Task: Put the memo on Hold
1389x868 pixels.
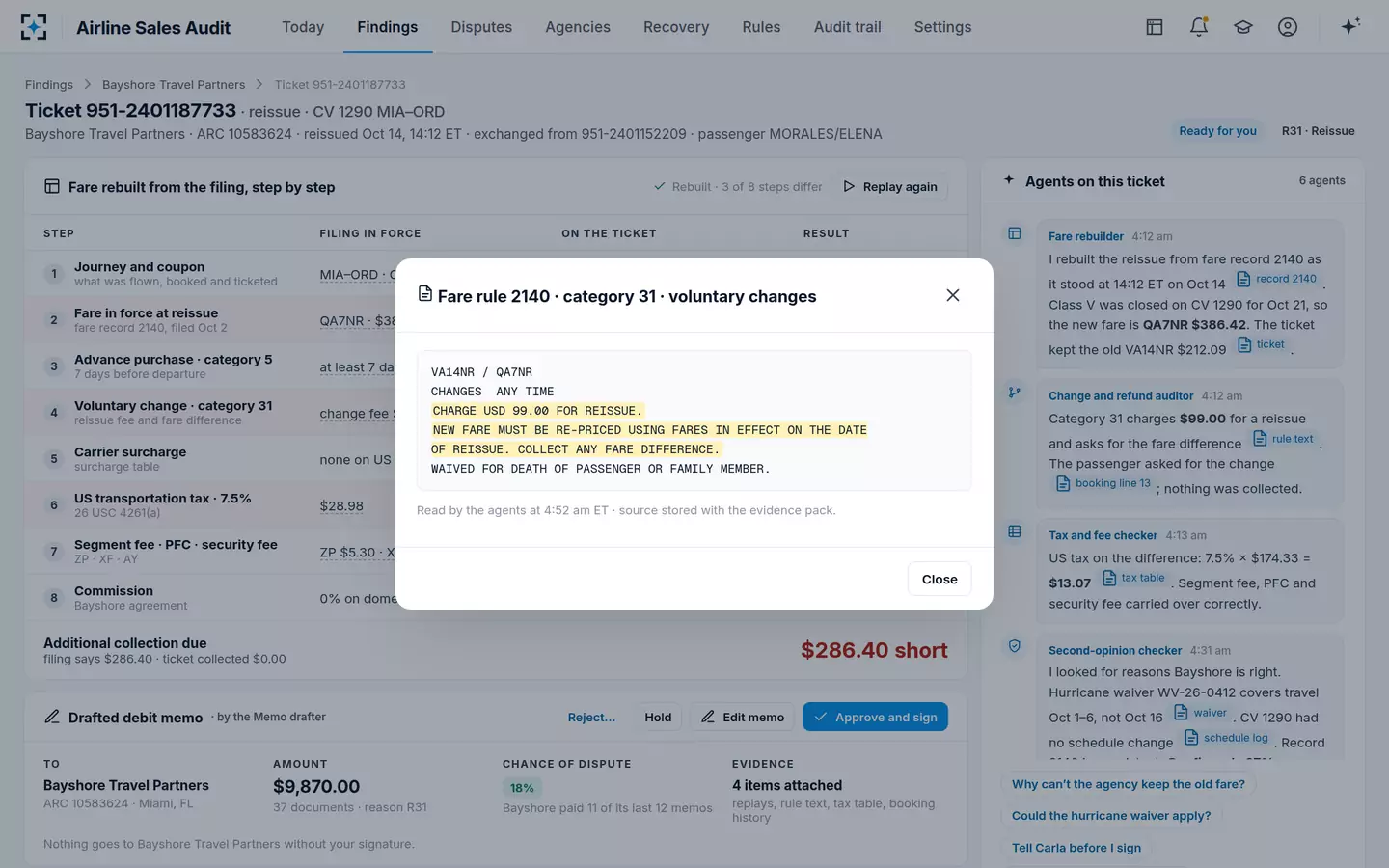Action: coord(658,717)
